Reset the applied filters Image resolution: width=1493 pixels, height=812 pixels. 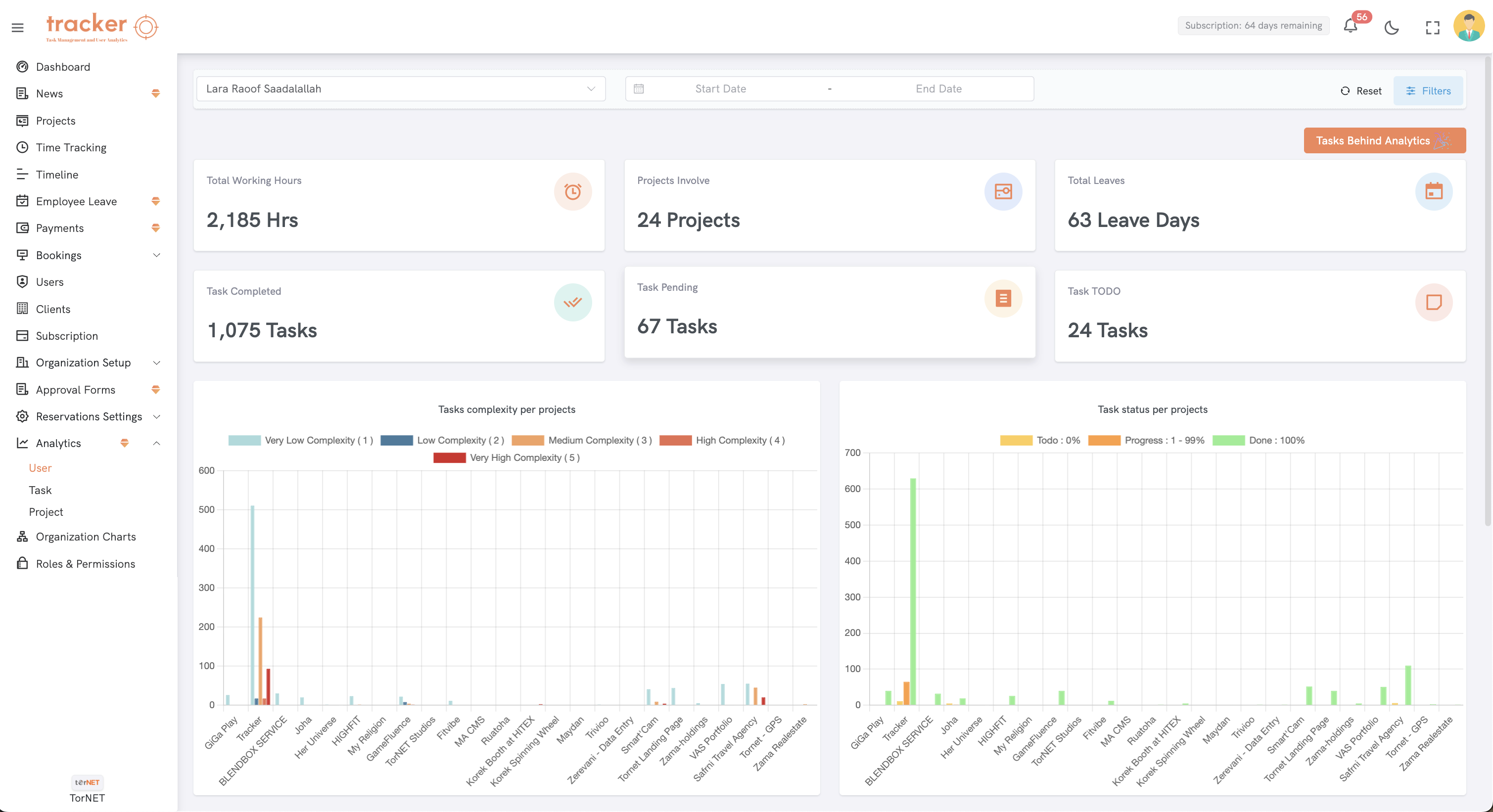tap(1361, 91)
